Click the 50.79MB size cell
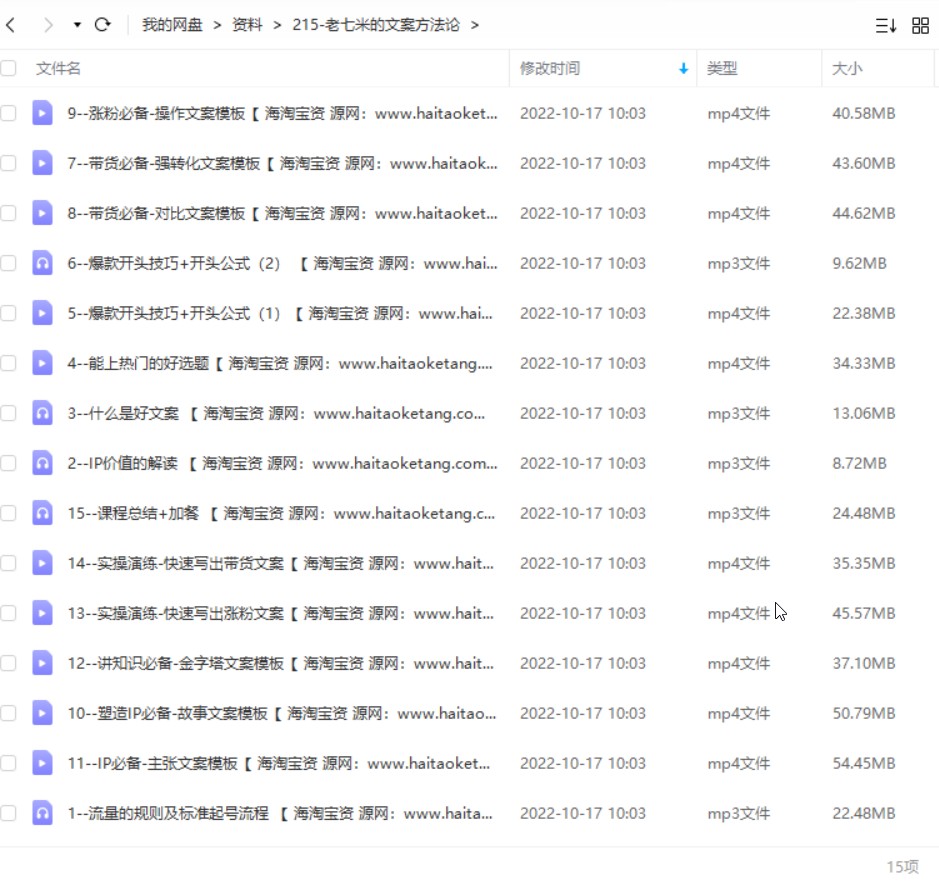 tap(864, 713)
